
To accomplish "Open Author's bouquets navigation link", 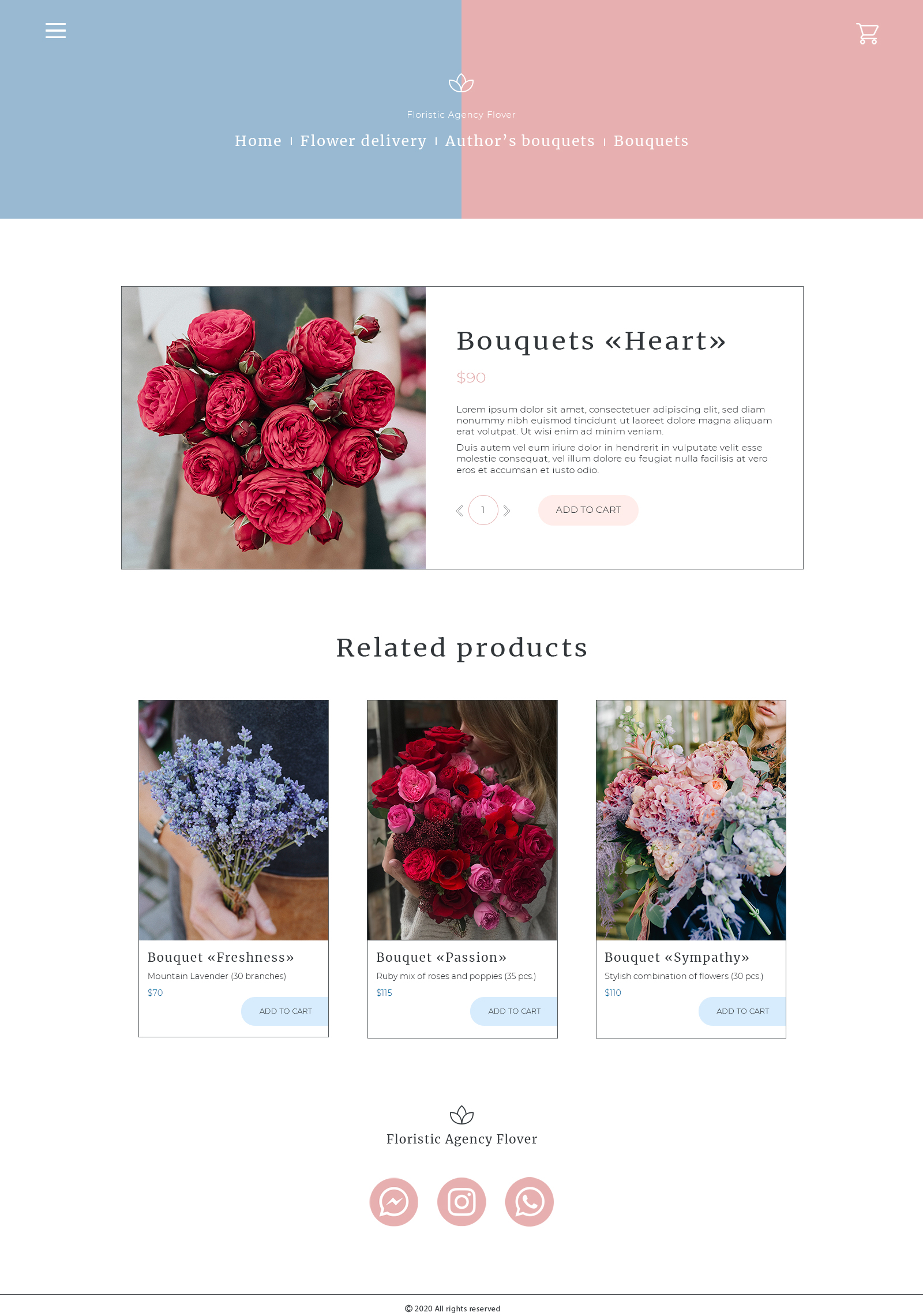I will click(520, 141).
